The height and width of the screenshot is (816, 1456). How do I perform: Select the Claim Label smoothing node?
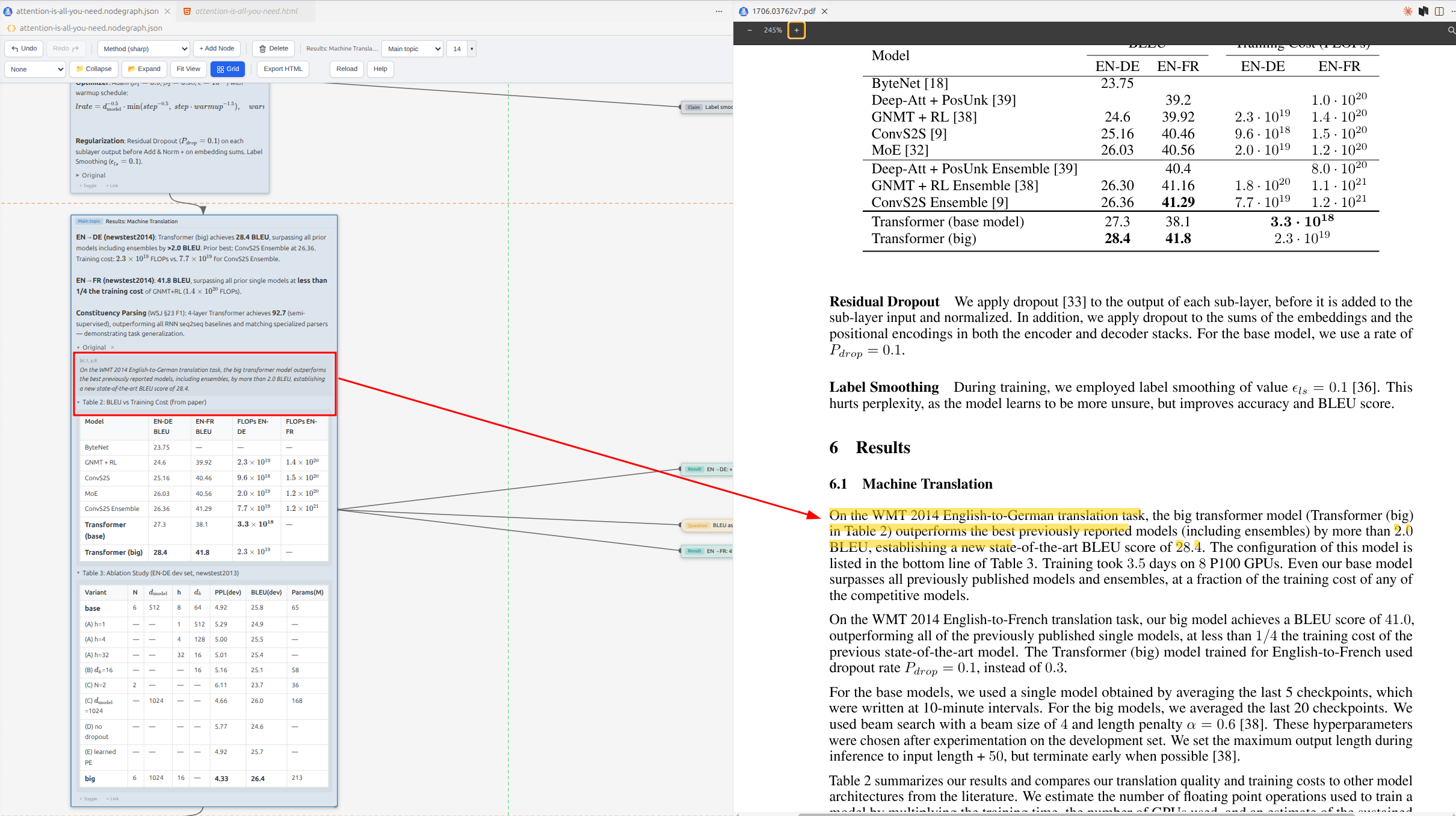[x=707, y=108]
